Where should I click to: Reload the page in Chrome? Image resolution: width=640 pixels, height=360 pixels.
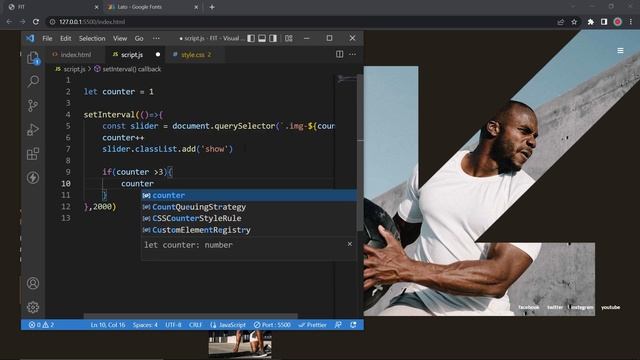[36, 22]
